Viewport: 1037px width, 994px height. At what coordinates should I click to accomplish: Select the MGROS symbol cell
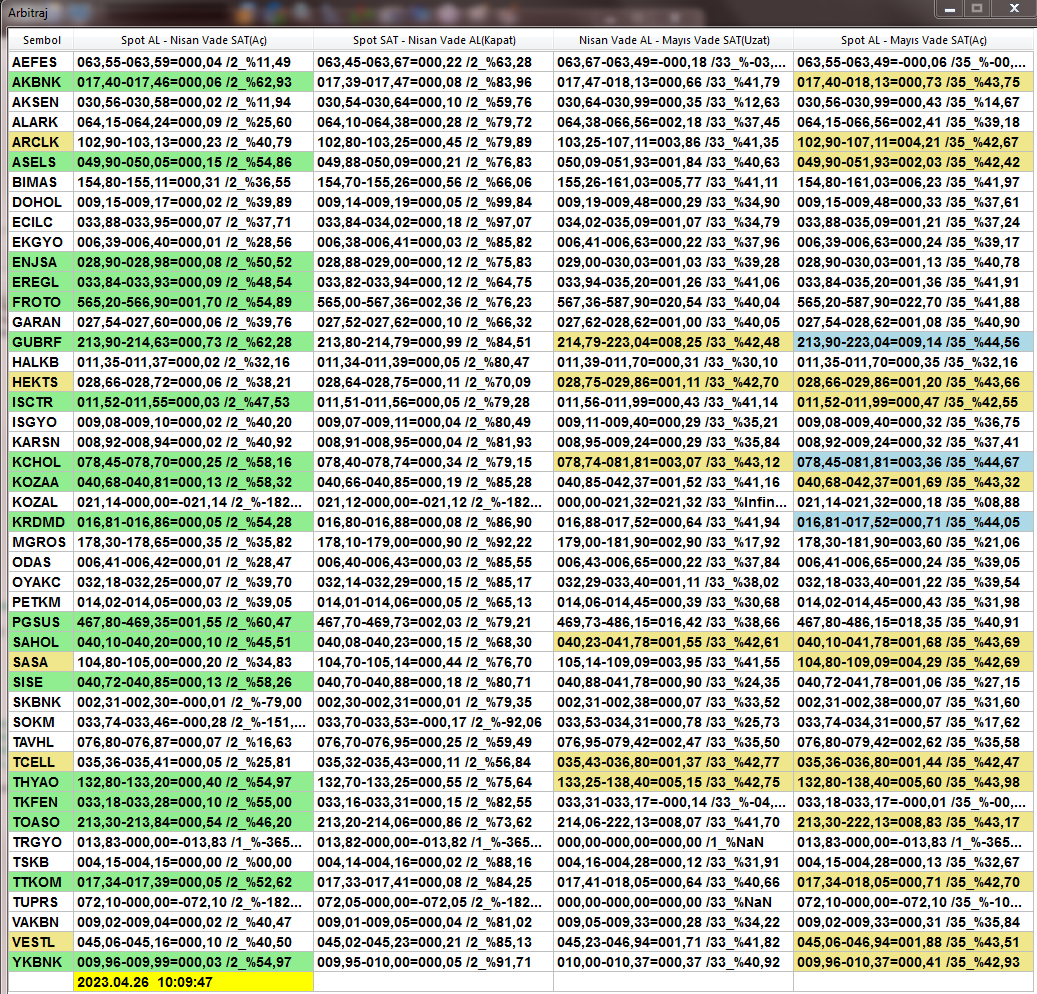[41, 542]
